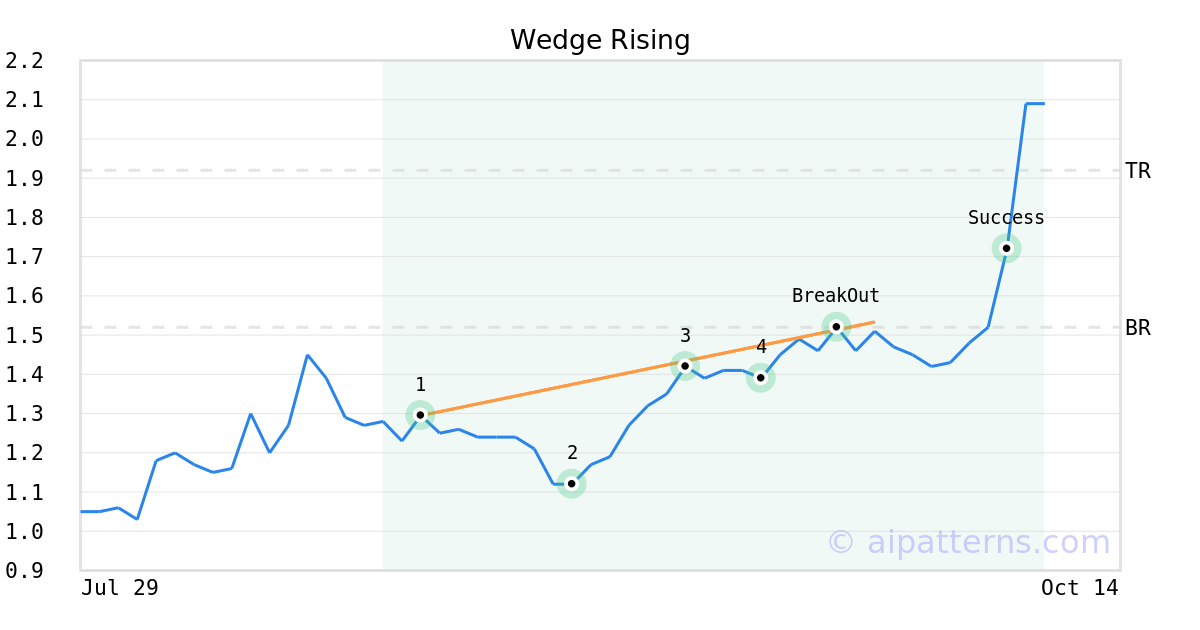Click the TR level label
This screenshot has width=1200, height=630.
(x=1137, y=171)
